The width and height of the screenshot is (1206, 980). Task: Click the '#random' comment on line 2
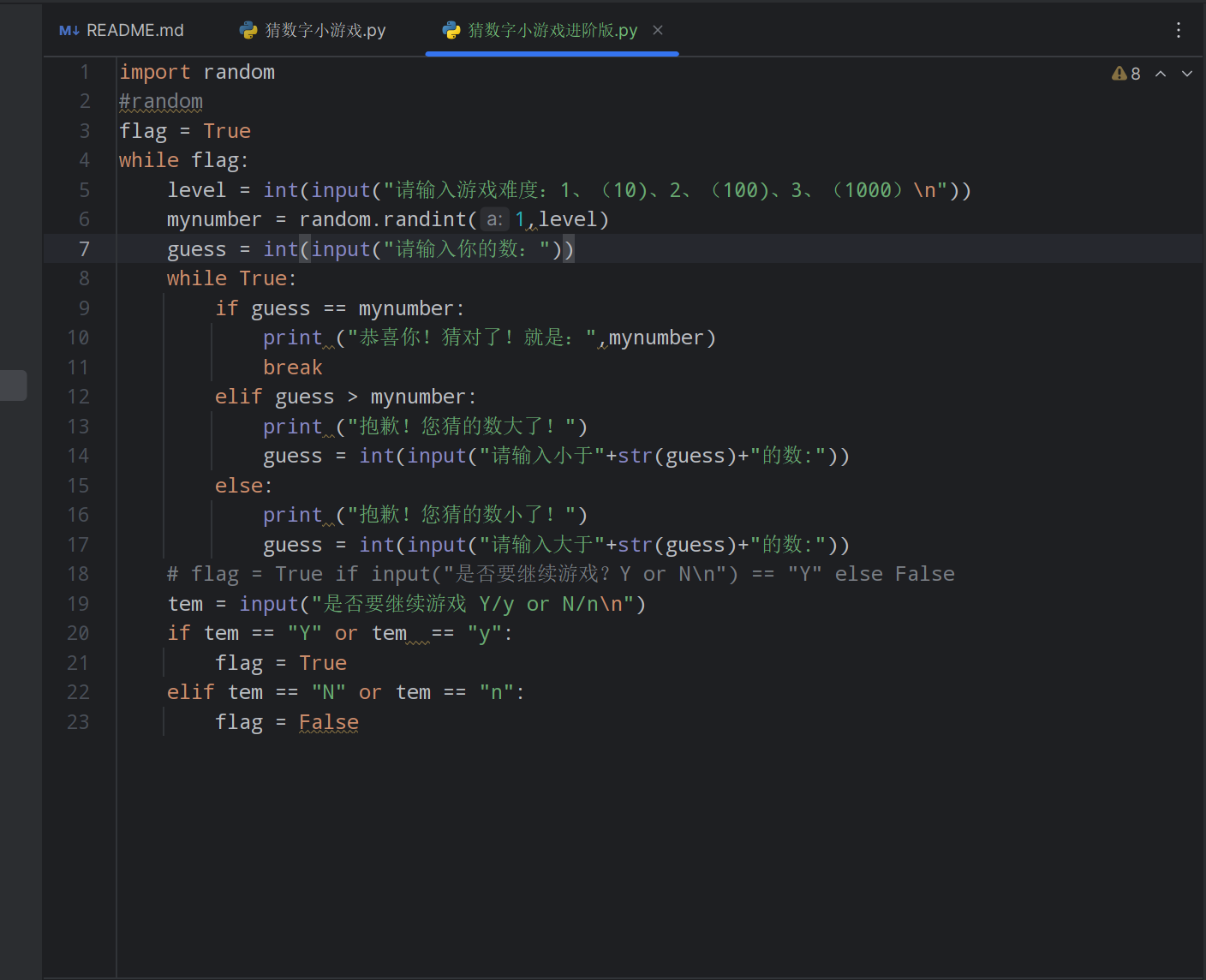coord(161,101)
